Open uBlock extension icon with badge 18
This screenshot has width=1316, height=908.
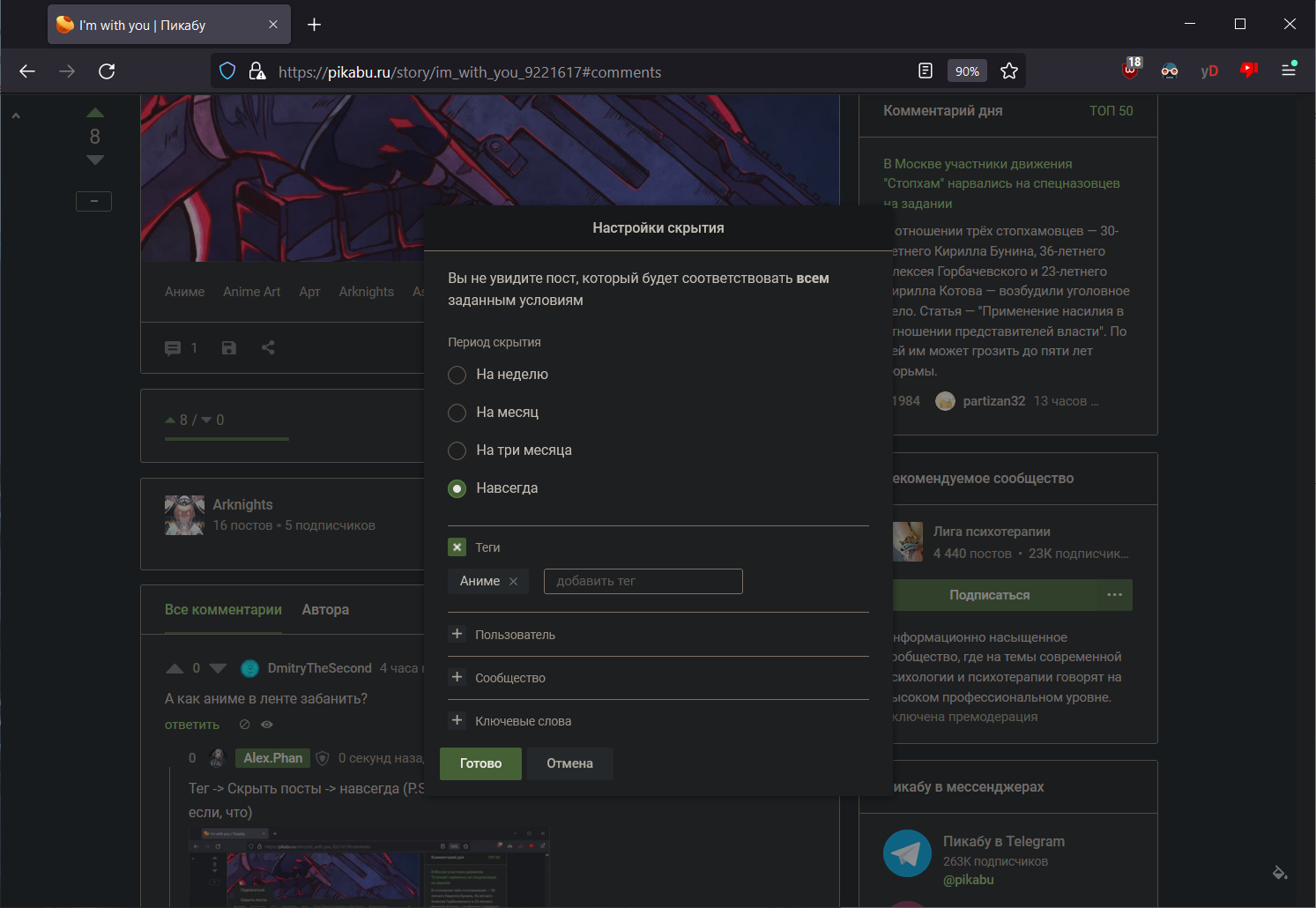(x=1131, y=70)
